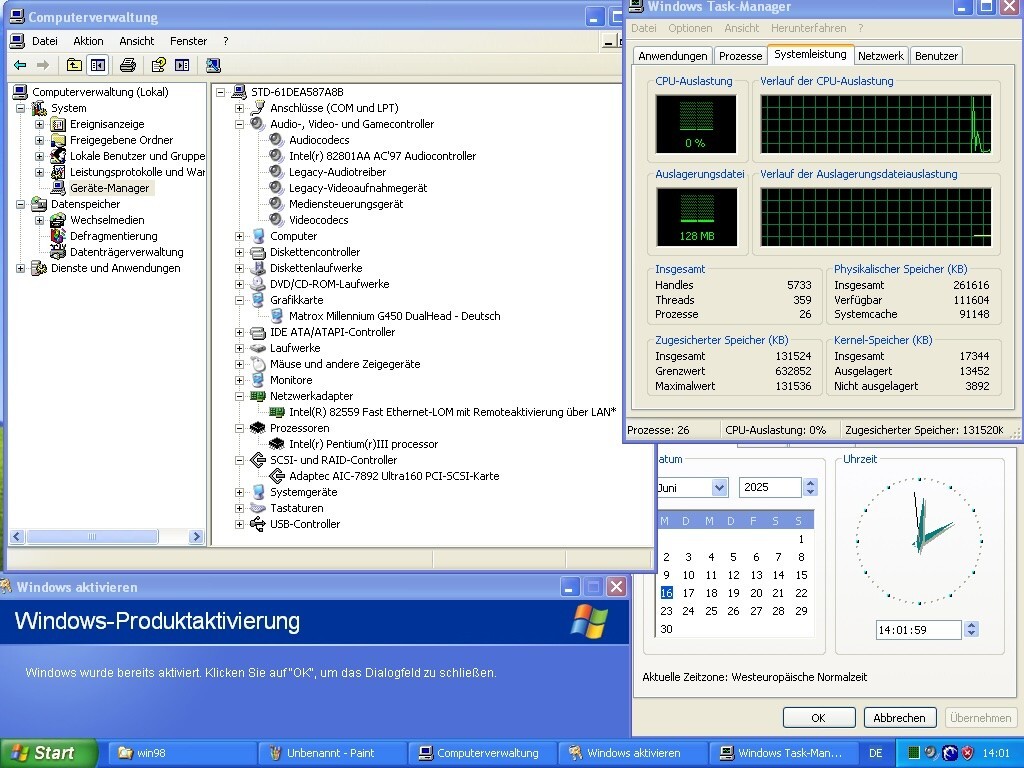The image size is (1024, 768).
Task: Select Freigegebene Ordner in the System tree
Action: coord(121,140)
